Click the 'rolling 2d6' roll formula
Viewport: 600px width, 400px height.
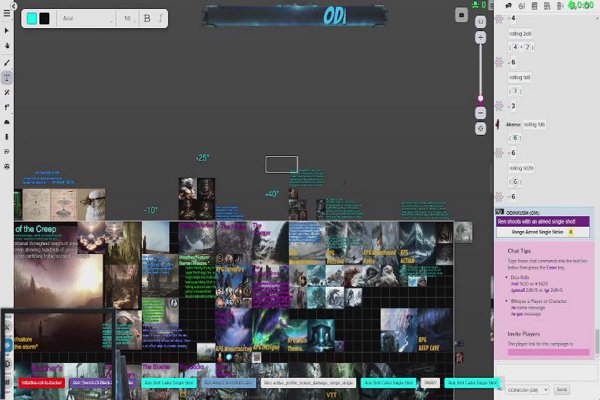pos(520,34)
